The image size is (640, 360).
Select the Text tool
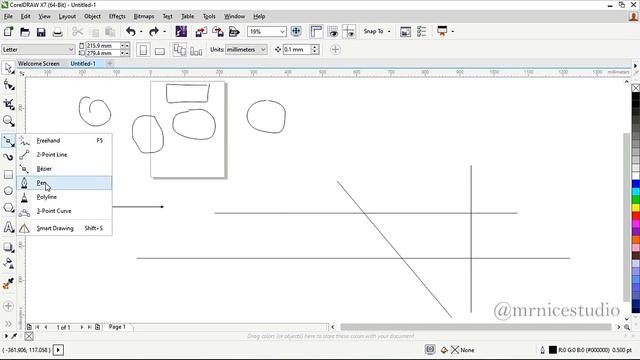tap(8, 227)
